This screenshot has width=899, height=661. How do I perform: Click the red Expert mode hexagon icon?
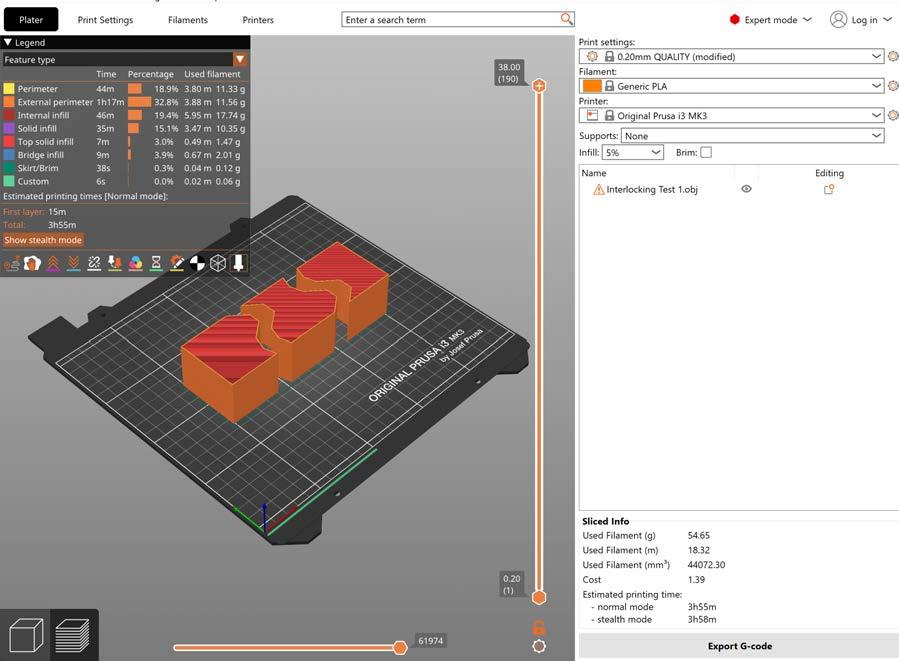[x=734, y=19]
